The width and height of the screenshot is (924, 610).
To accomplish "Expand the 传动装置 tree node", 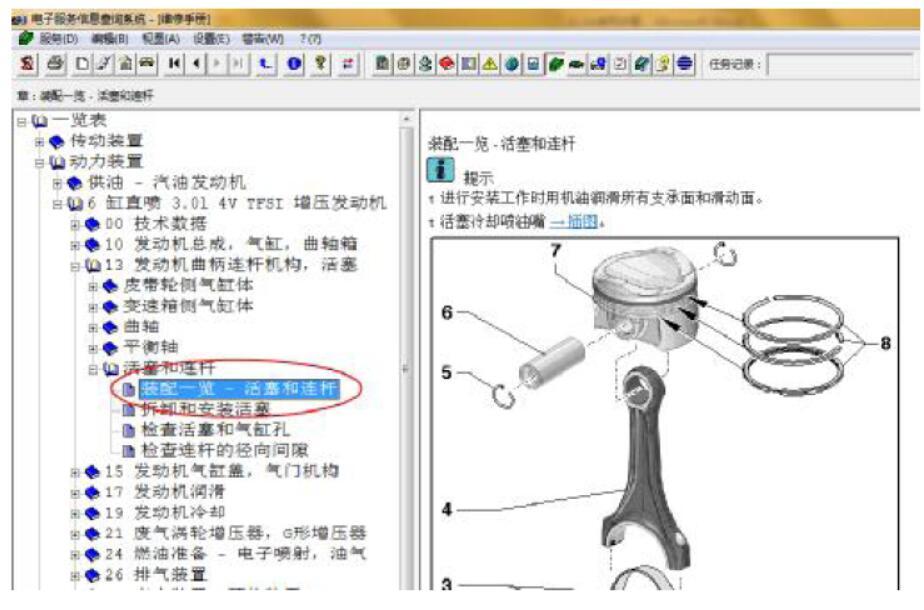I will [x=39, y=141].
